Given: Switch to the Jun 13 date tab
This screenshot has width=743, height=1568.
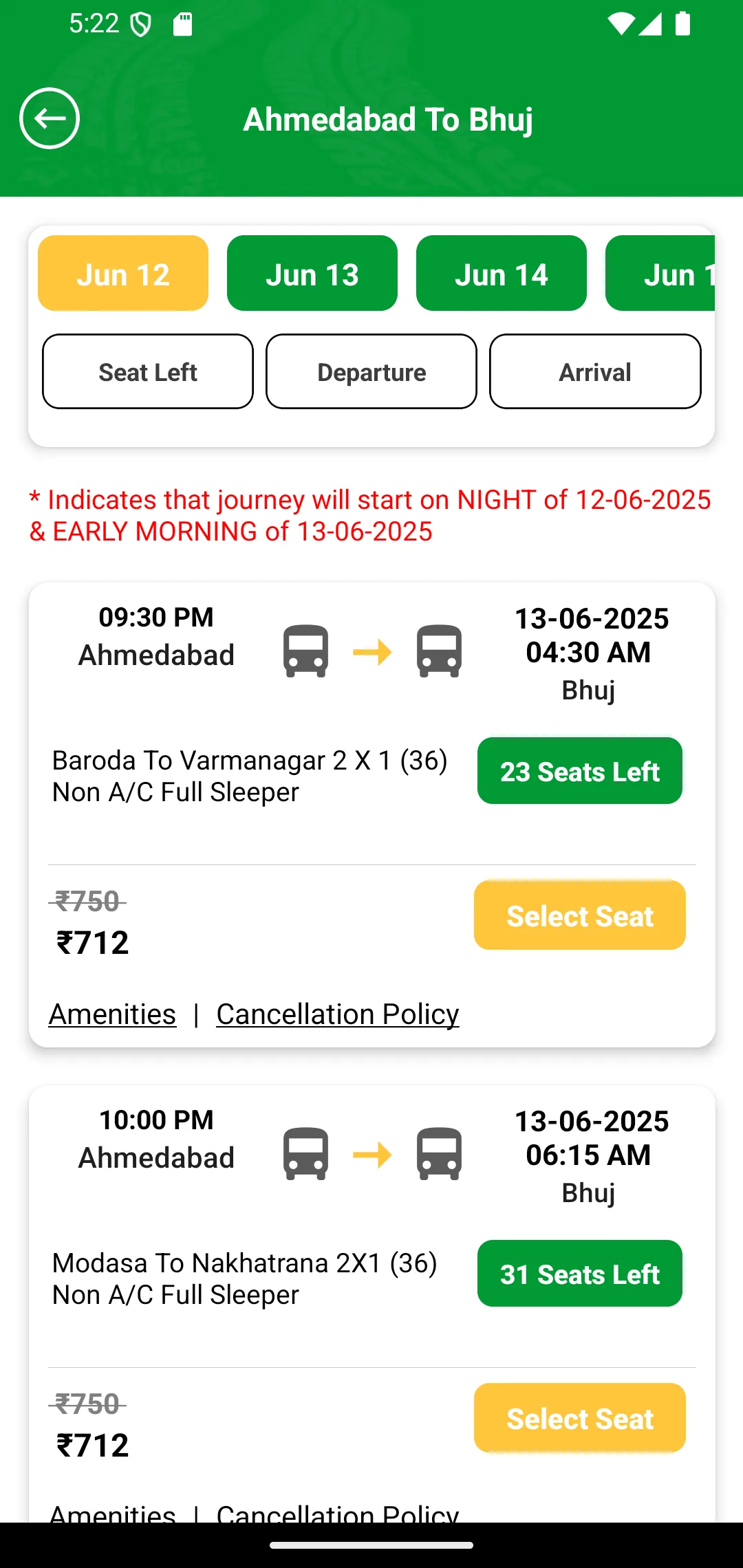Looking at the screenshot, I should coord(312,273).
